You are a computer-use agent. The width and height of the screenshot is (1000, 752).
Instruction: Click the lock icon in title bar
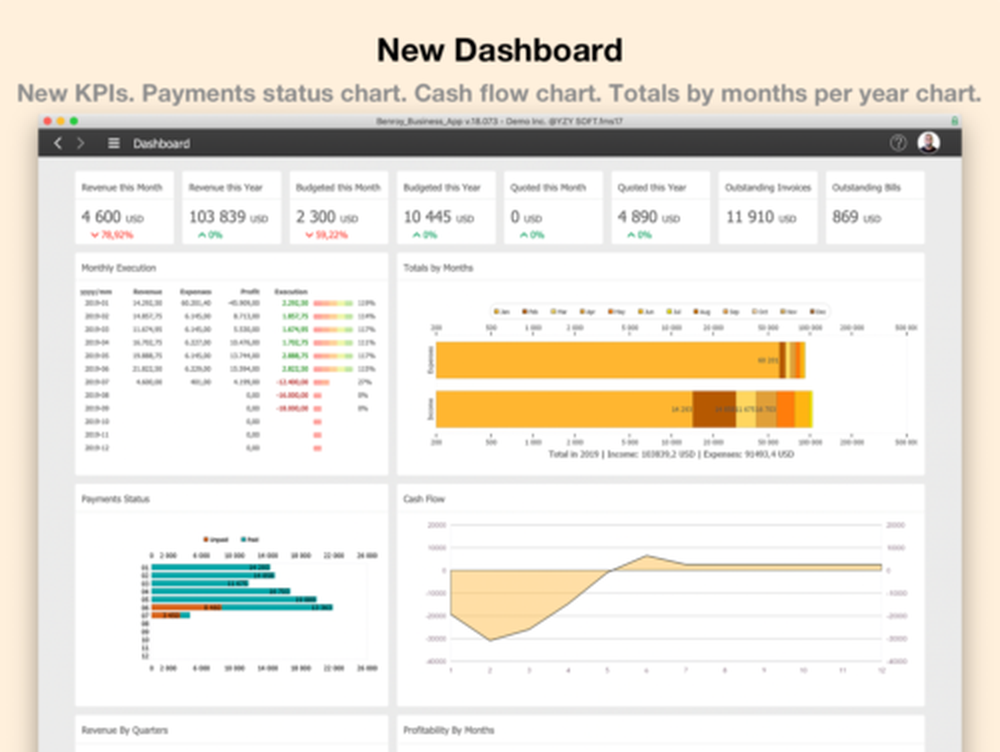tap(953, 120)
